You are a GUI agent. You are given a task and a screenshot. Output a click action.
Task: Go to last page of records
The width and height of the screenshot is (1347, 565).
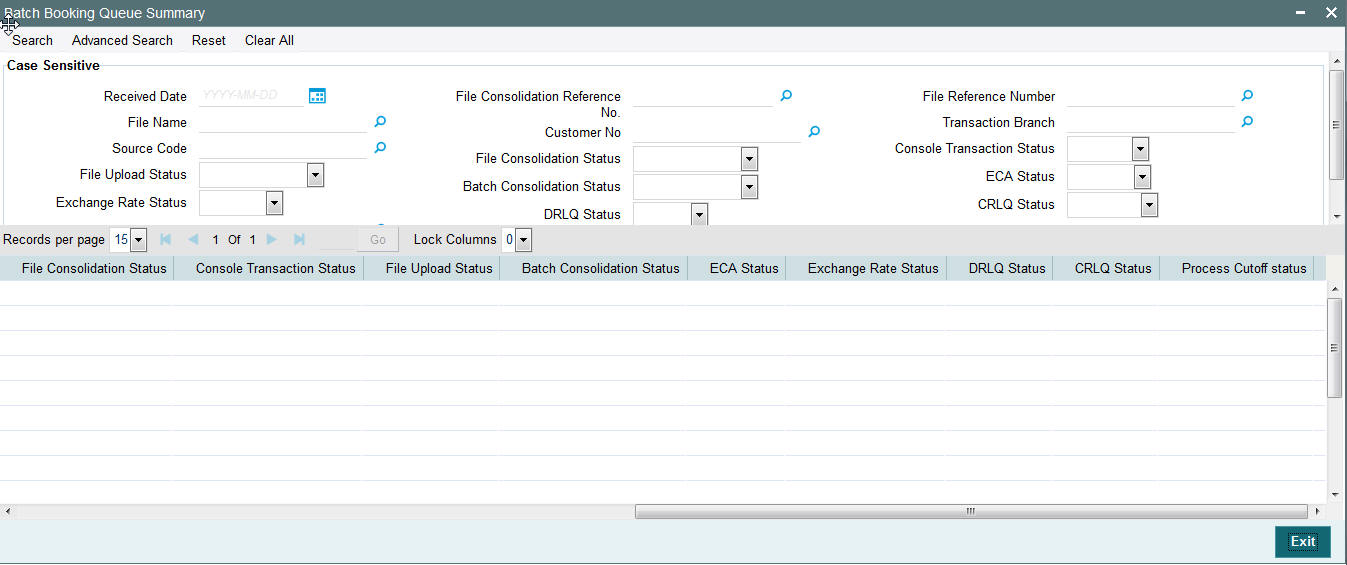(x=299, y=240)
